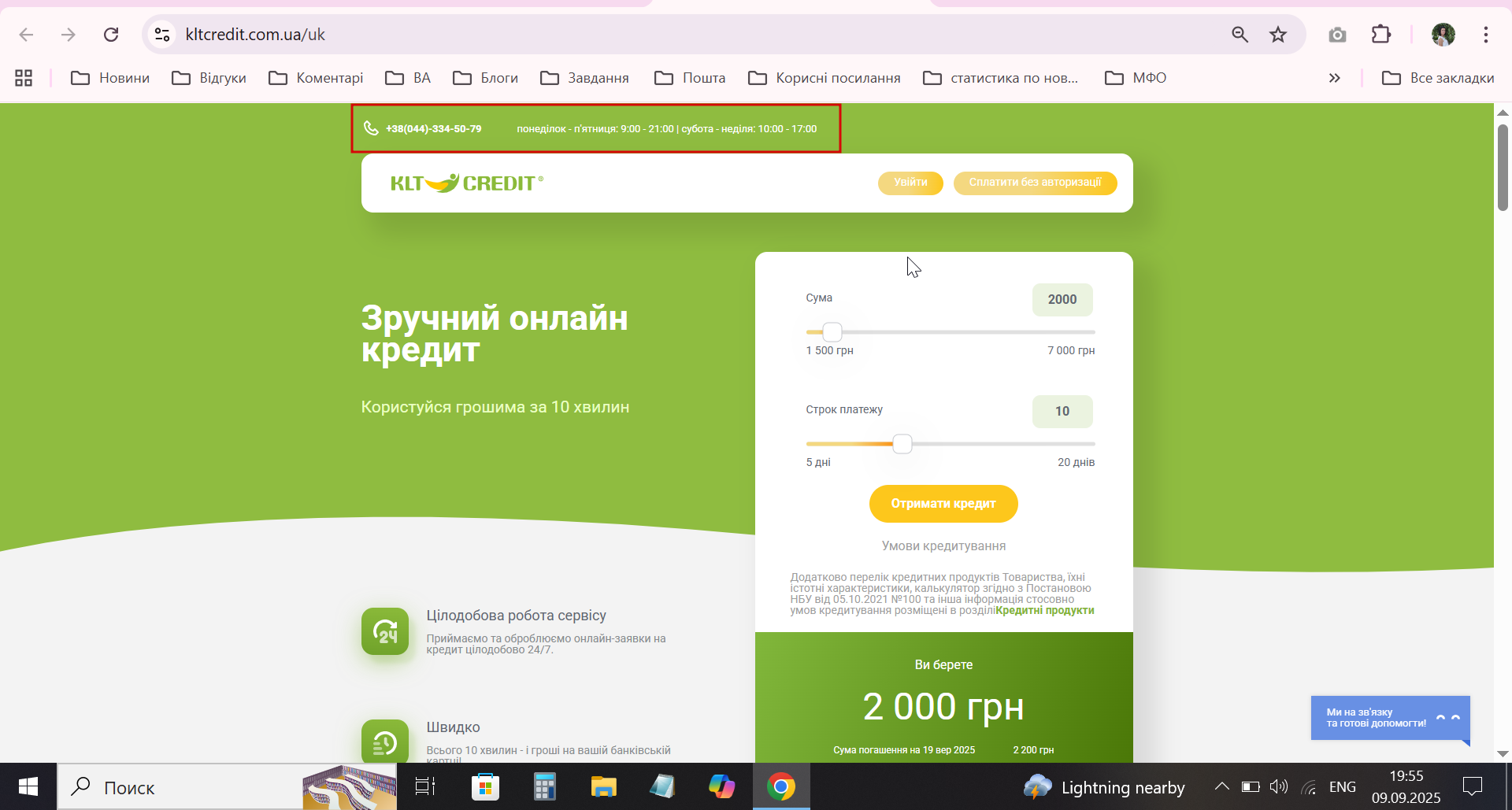Image resolution: width=1512 pixels, height=810 pixels.
Task: Click the Сума amount field showing 2000
Action: (x=1062, y=300)
